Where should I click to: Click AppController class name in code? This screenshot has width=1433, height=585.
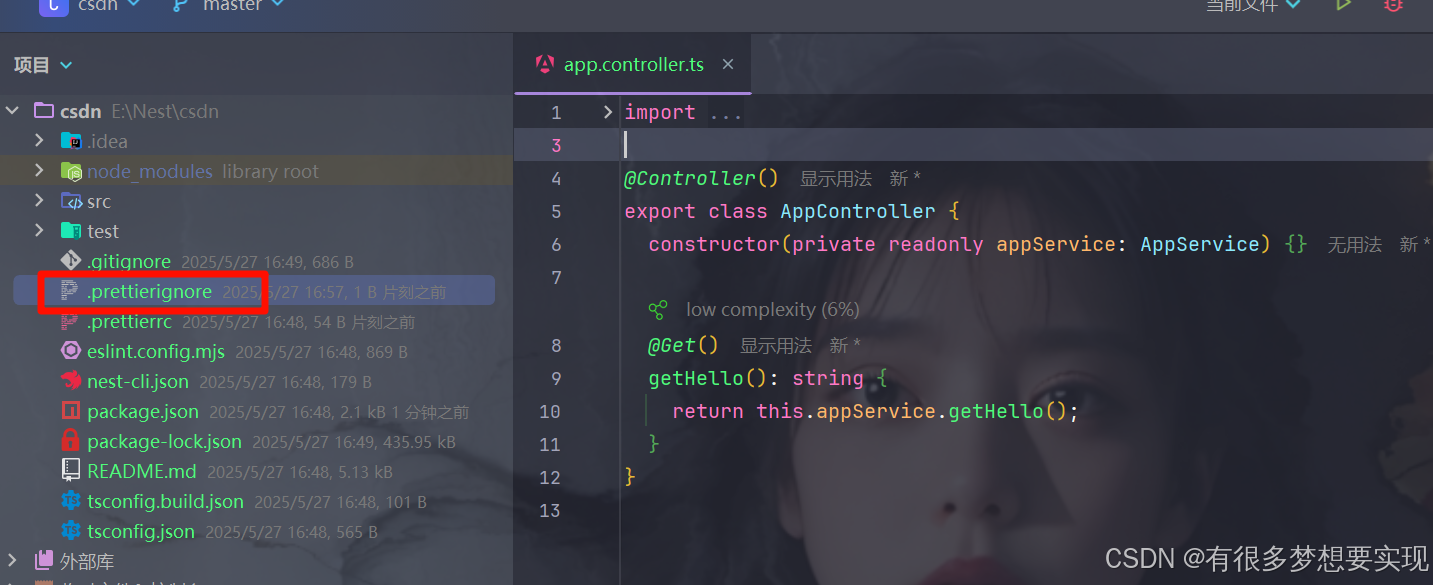pyautogui.click(x=858, y=212)
